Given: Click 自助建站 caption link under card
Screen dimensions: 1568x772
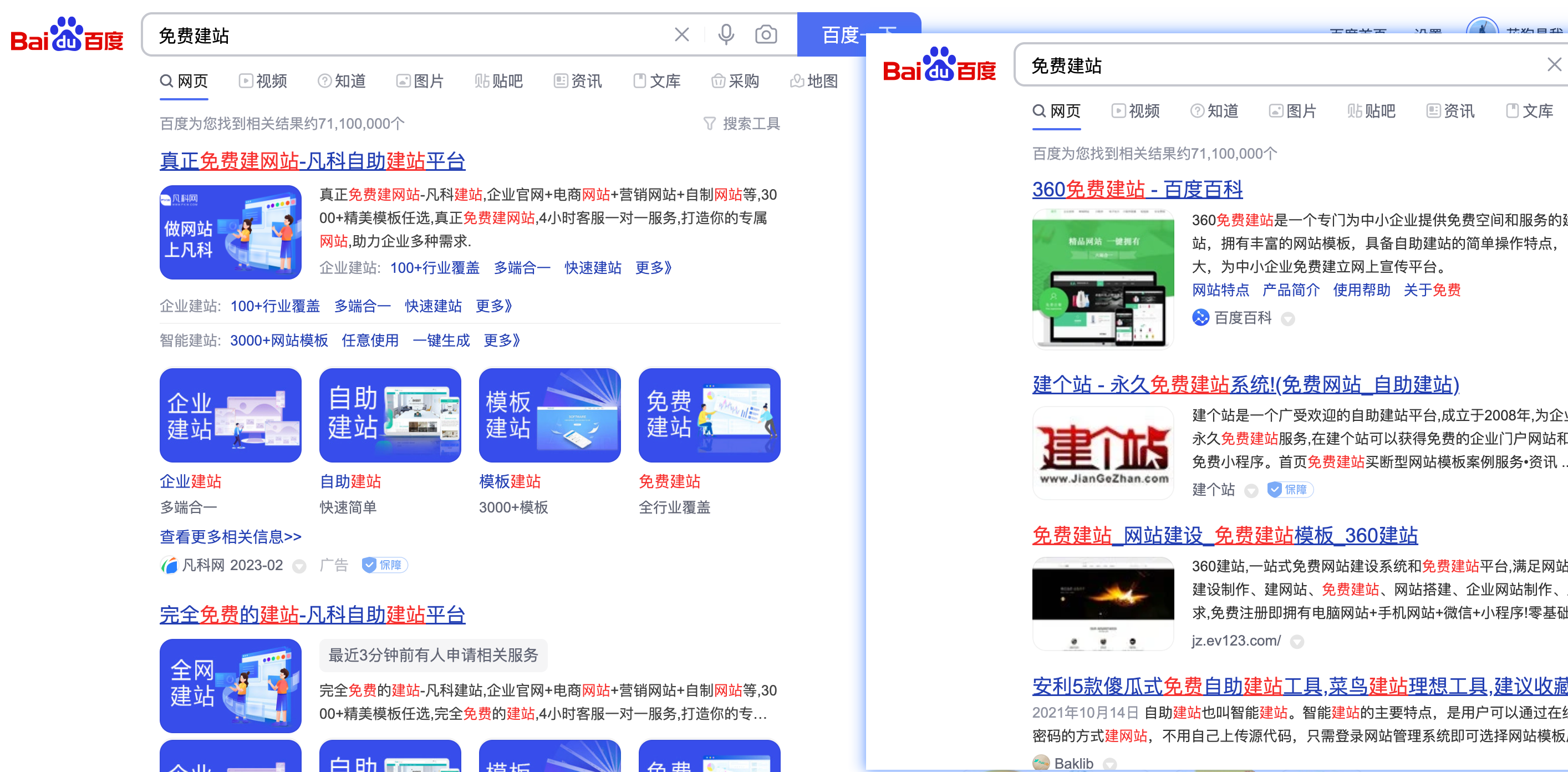Looking at the screenshot, I should (x=350, y=482).
